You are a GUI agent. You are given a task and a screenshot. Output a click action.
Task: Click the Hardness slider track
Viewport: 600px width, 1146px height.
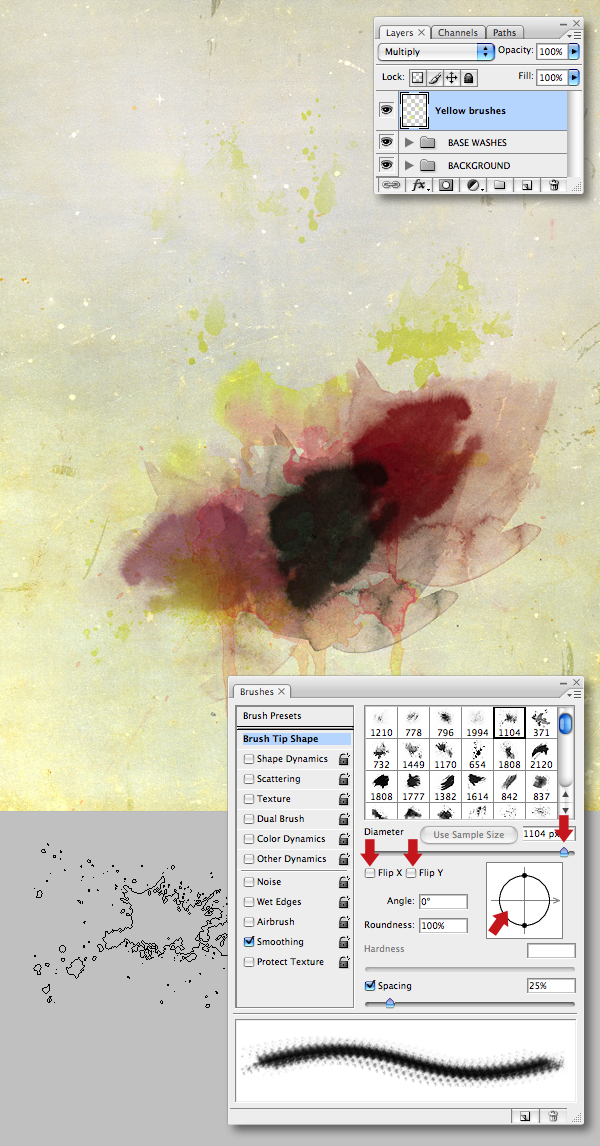(x=469, y=968)
